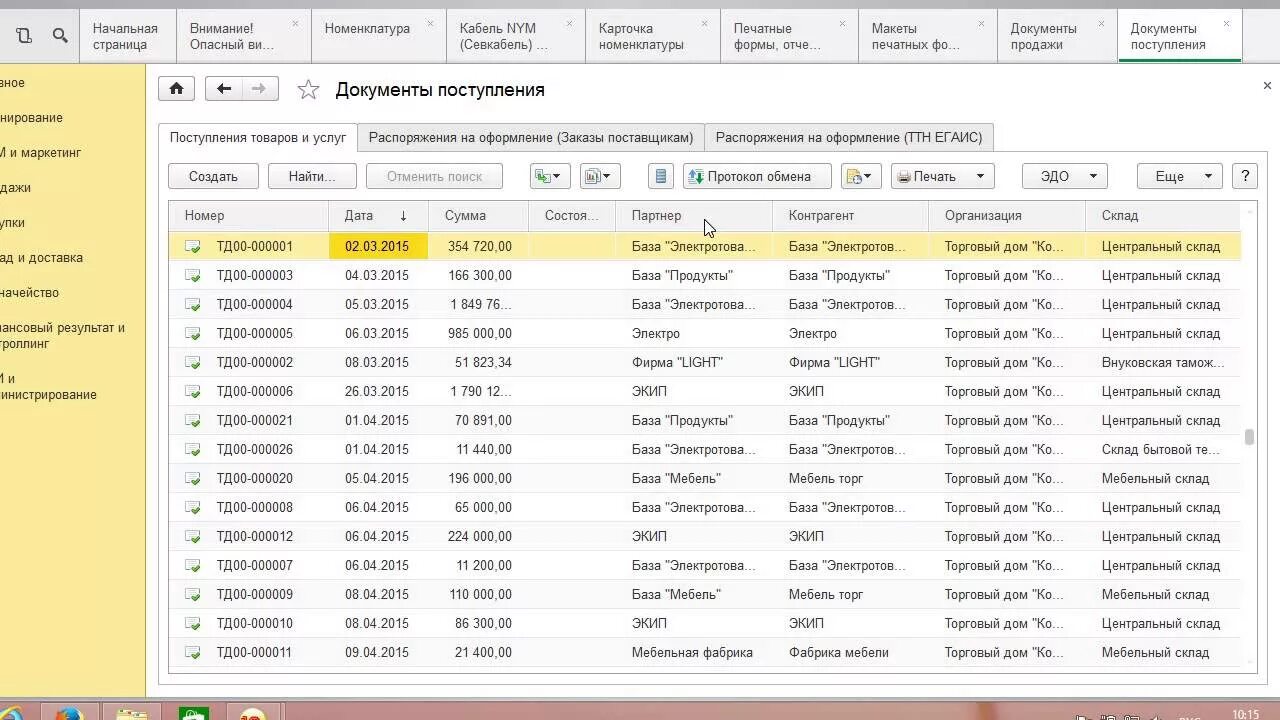The width and height of the screenshot is (1280, 720).
Task: Click the Партнер column header
Action: tap(693, 215)
